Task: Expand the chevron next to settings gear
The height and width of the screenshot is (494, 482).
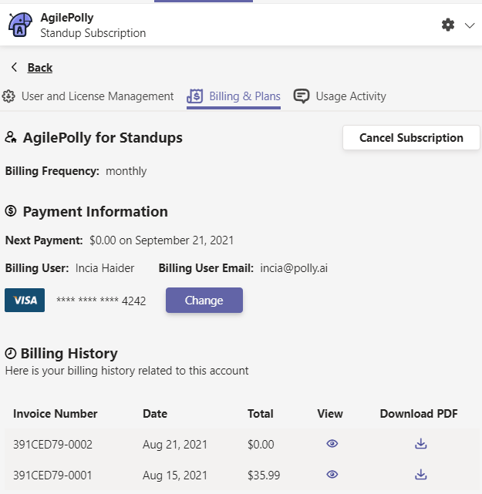Action: pos(470,25)
